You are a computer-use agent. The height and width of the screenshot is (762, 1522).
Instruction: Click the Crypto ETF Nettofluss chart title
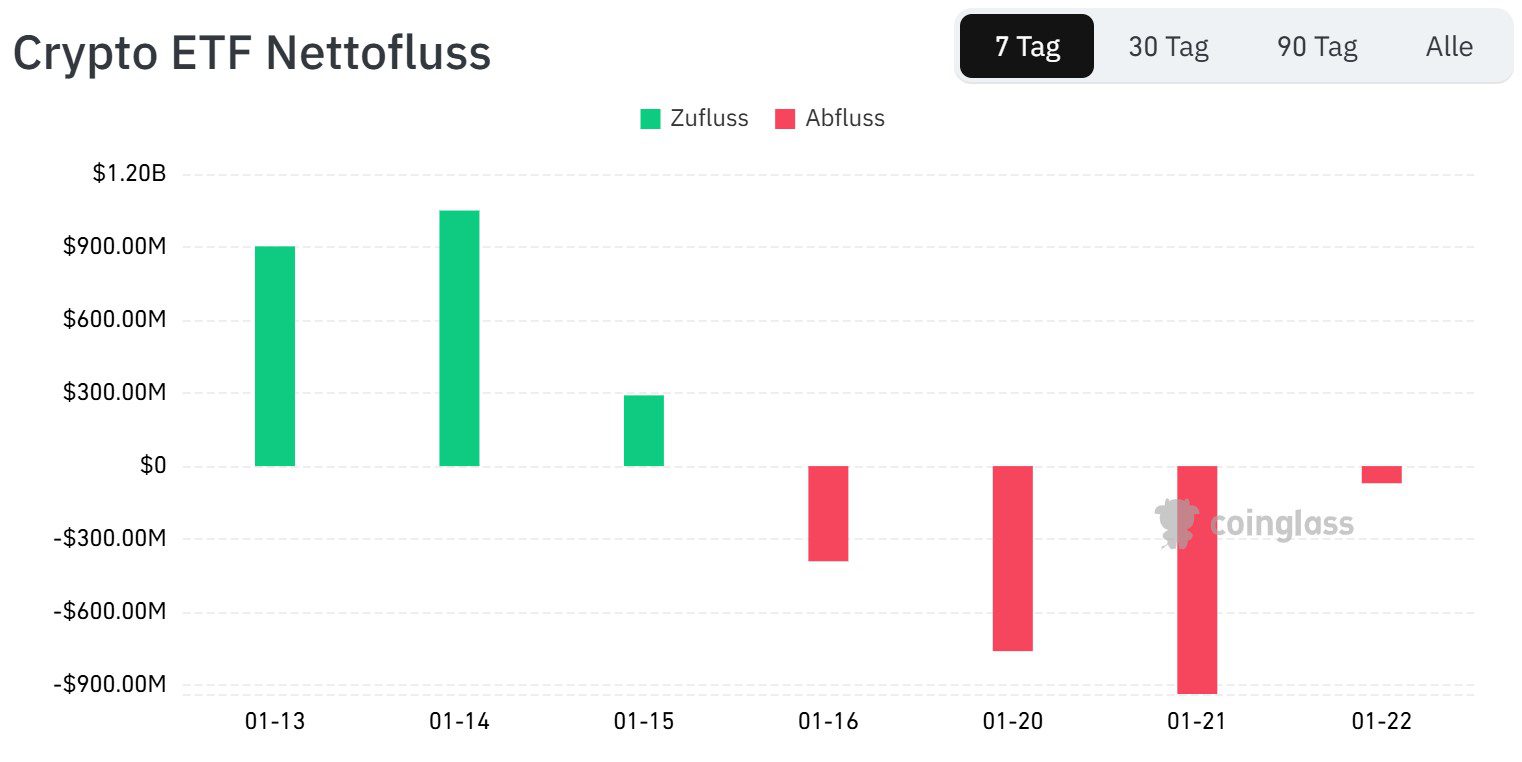coord(252,52)
